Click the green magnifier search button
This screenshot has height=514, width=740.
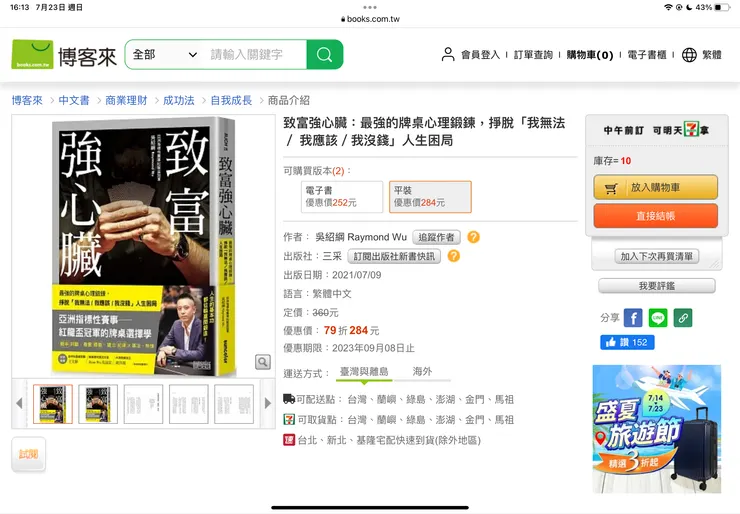pyautogui.click(x=325, y=54)
